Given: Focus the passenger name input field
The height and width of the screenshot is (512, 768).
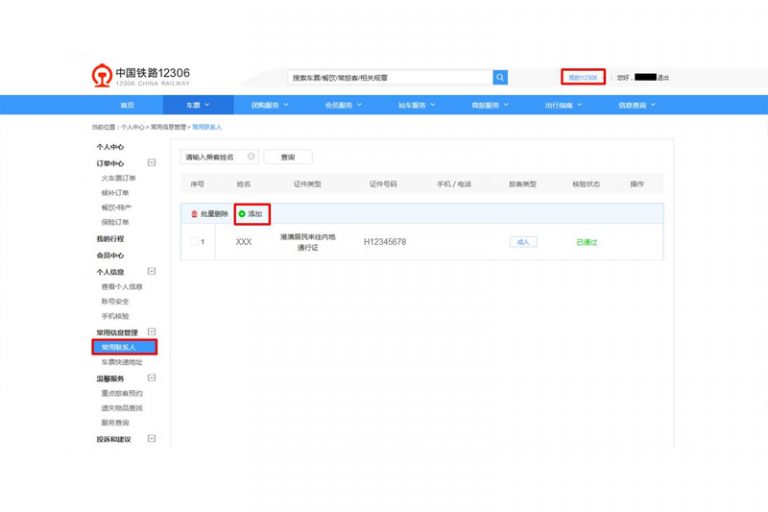Looking at the screenshot, I should [x=212, y=157].
